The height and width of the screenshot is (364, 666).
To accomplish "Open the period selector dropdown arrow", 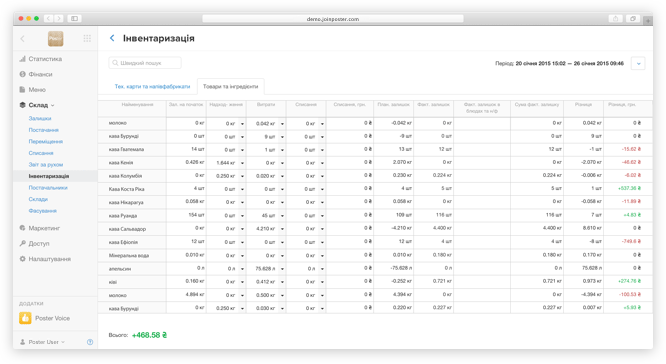I will (638, 64).
